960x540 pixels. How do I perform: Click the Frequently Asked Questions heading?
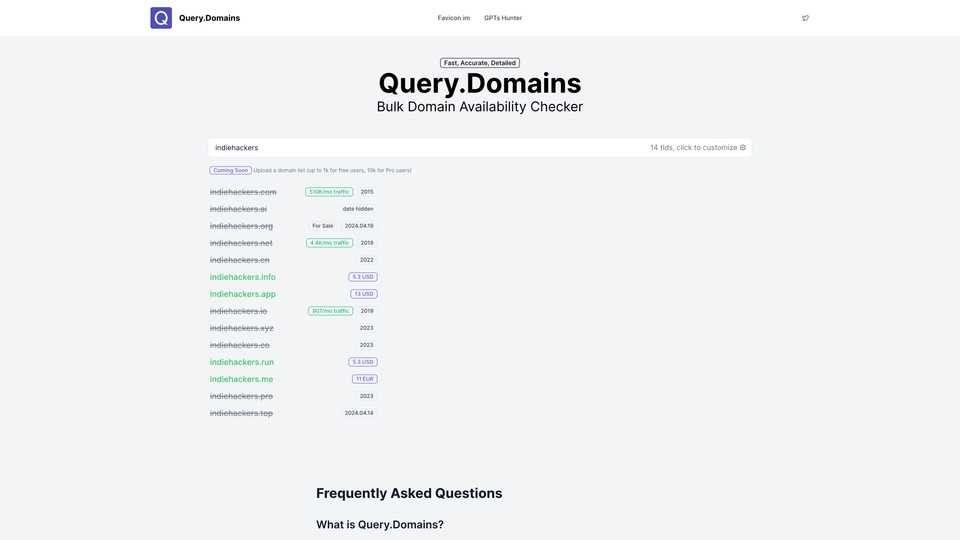coord(409,493)
